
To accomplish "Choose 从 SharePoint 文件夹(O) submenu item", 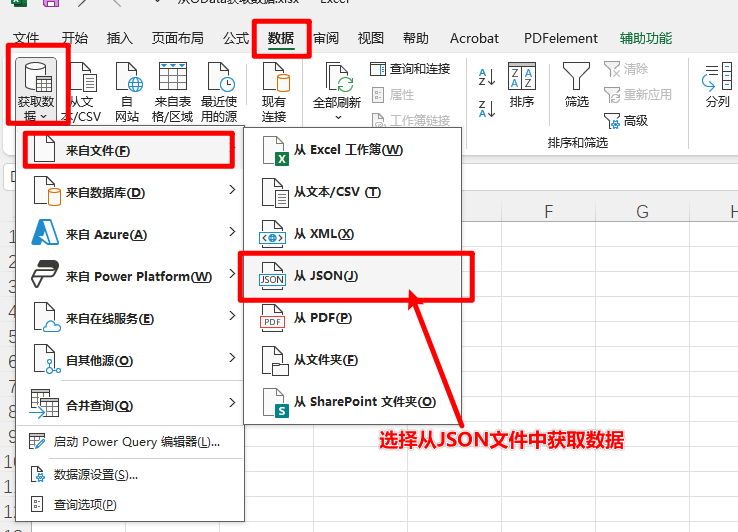I will point(352,402).
